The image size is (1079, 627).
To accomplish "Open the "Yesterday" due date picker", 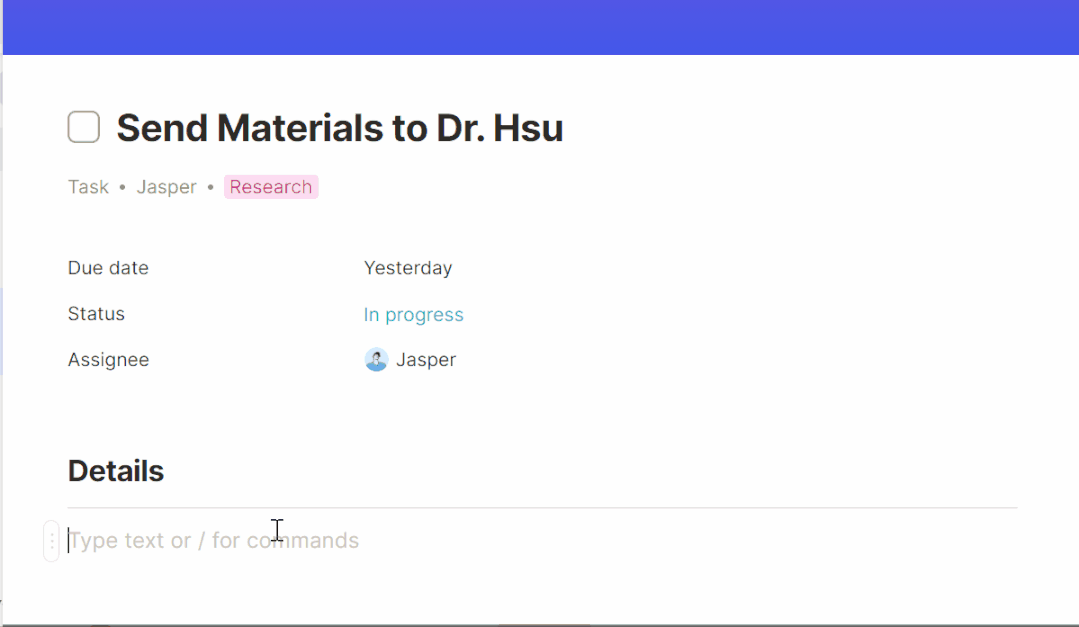I will [x=408, y=268].
